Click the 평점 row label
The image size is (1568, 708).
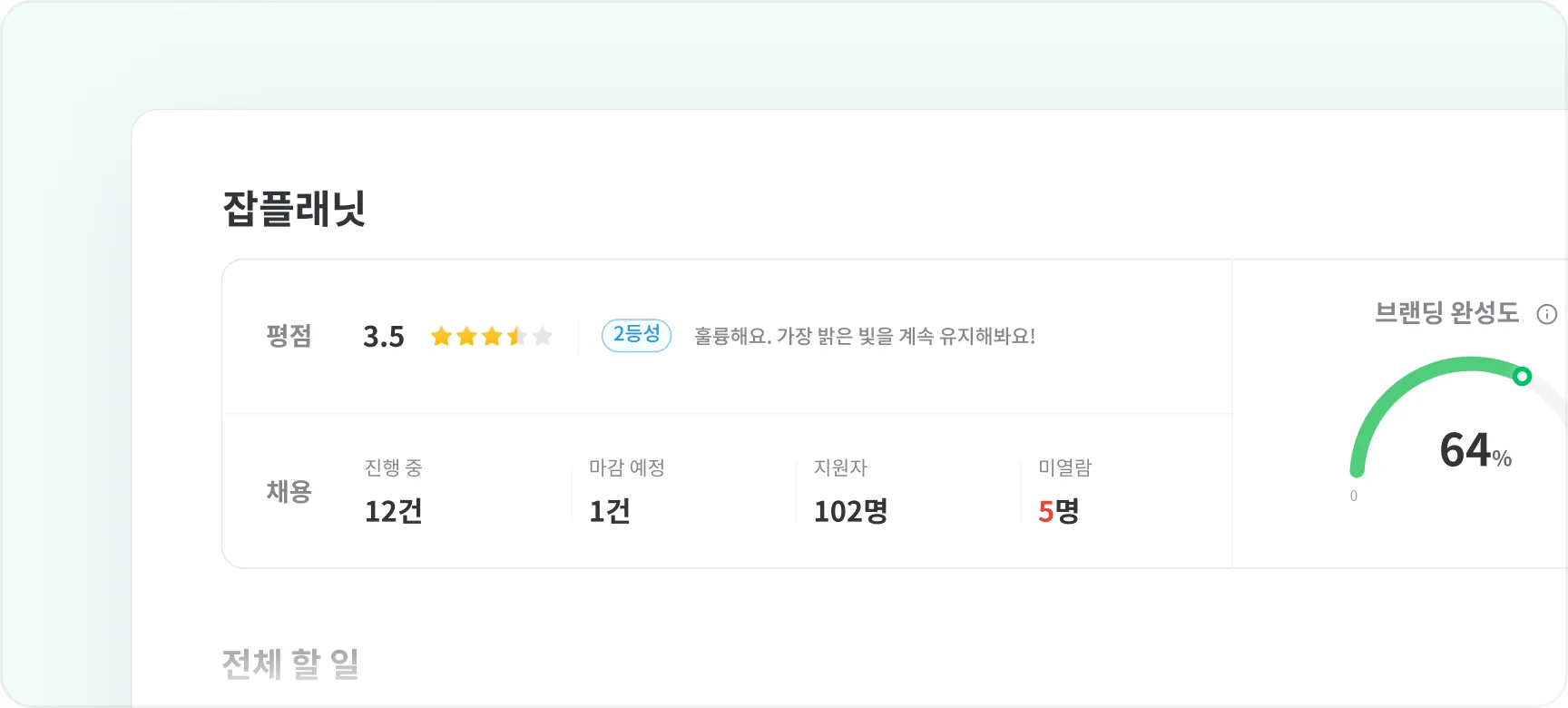click(x=289, y=336)
